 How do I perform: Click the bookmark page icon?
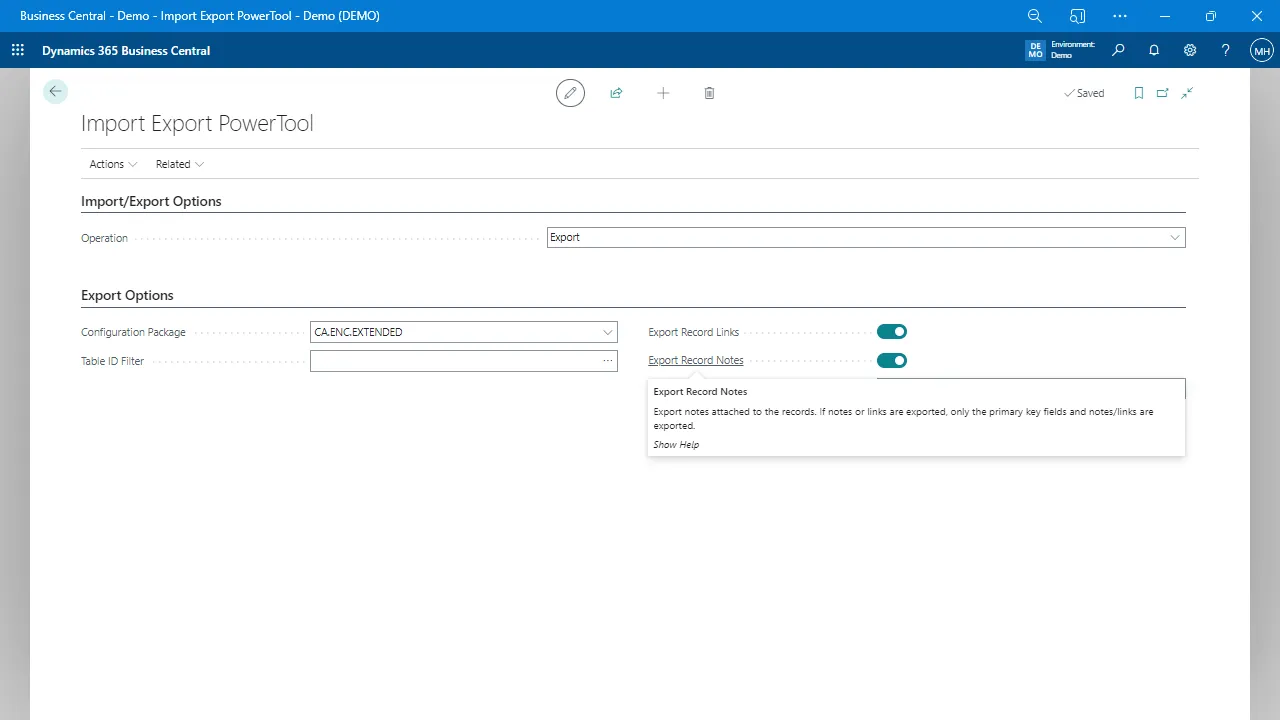(x=1138, y=93)
